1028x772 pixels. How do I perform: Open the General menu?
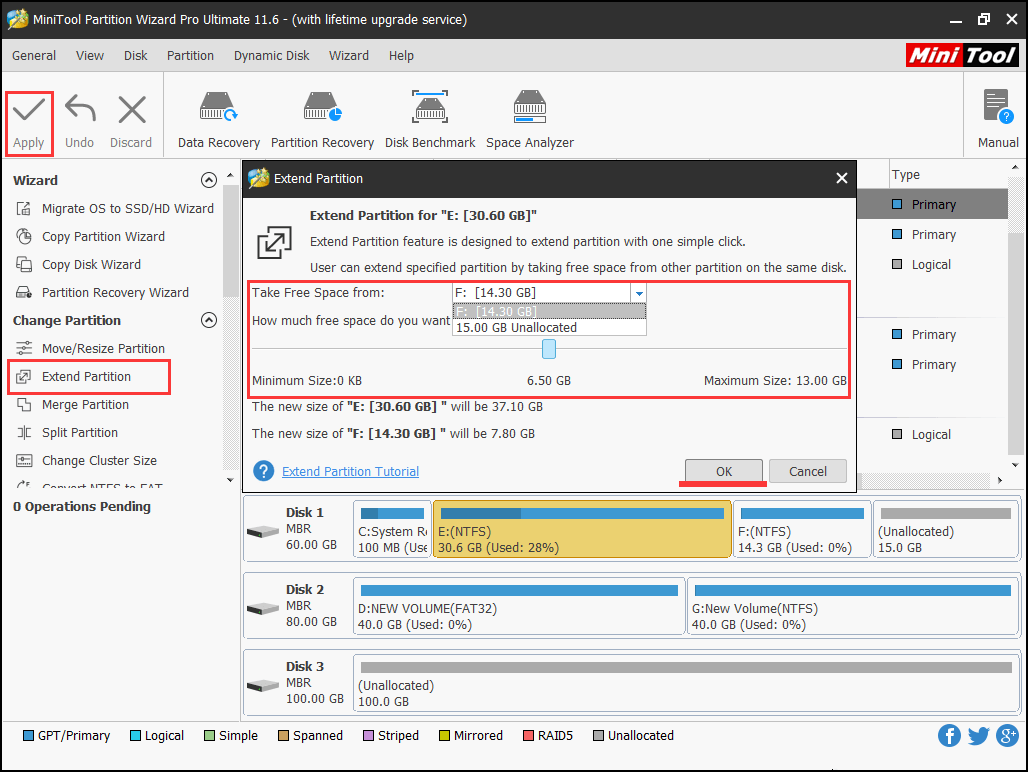click(34, 56)
